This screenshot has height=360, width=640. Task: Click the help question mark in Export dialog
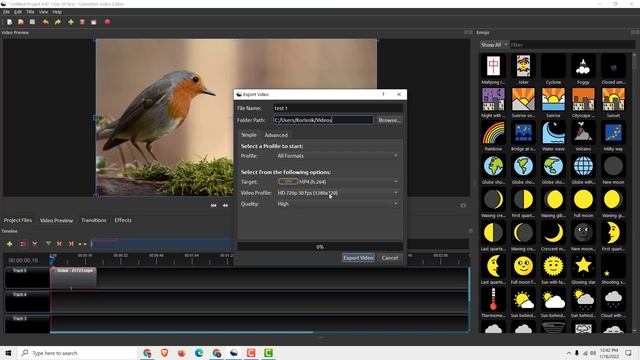[x=383, y=94]
